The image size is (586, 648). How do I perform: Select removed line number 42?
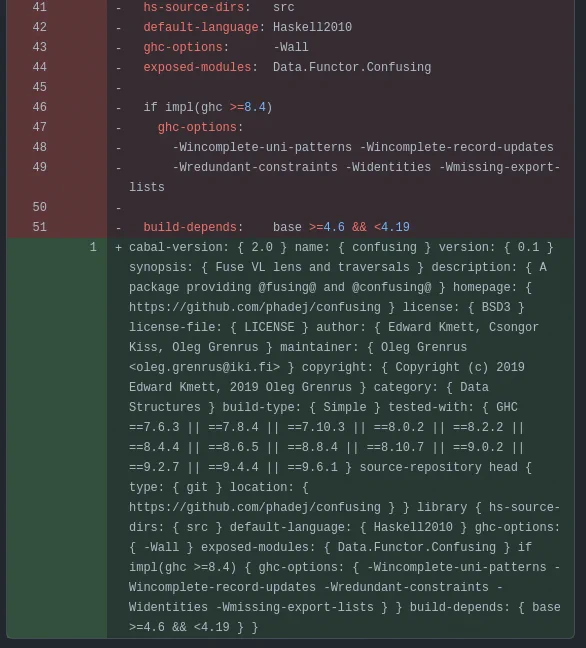click(x=40, y=27)
